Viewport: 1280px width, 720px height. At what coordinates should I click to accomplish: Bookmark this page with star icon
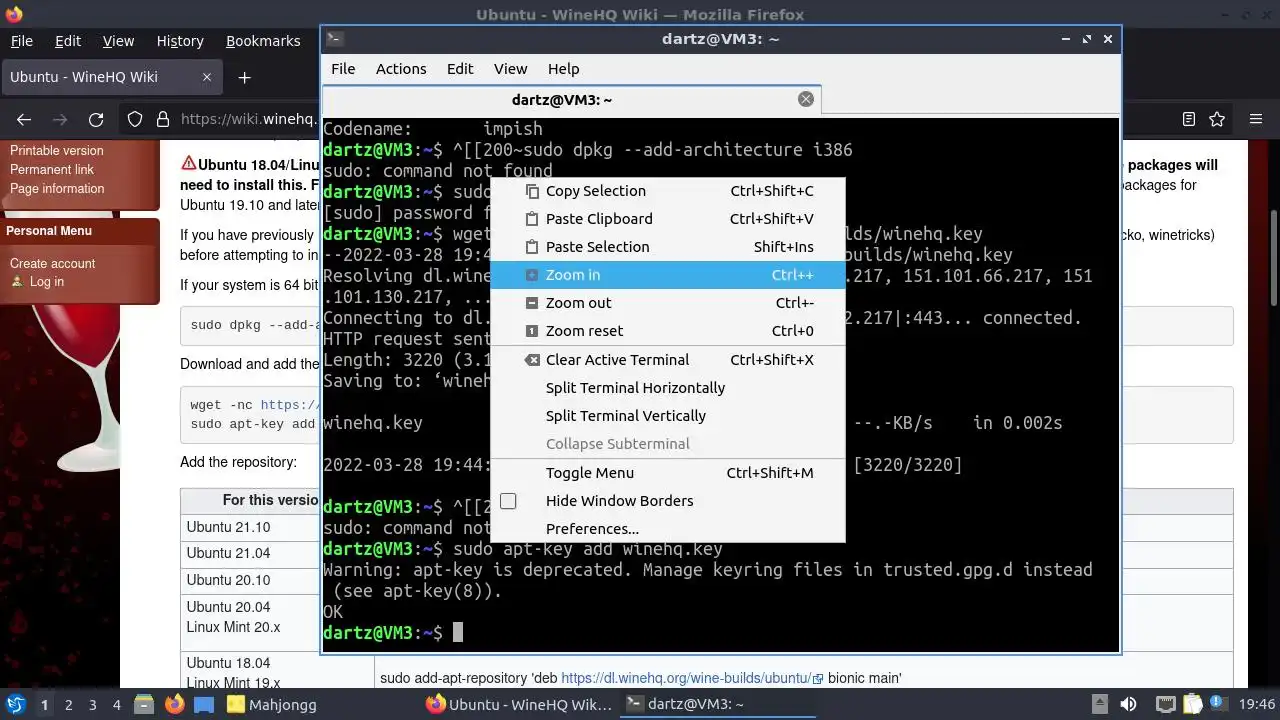(x=1217, y=120)
